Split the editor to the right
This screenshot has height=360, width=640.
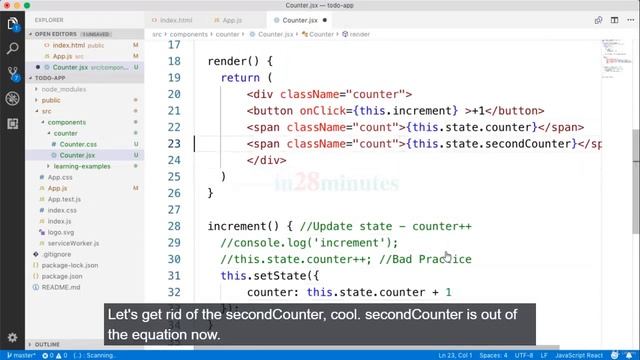click(614, 20)
